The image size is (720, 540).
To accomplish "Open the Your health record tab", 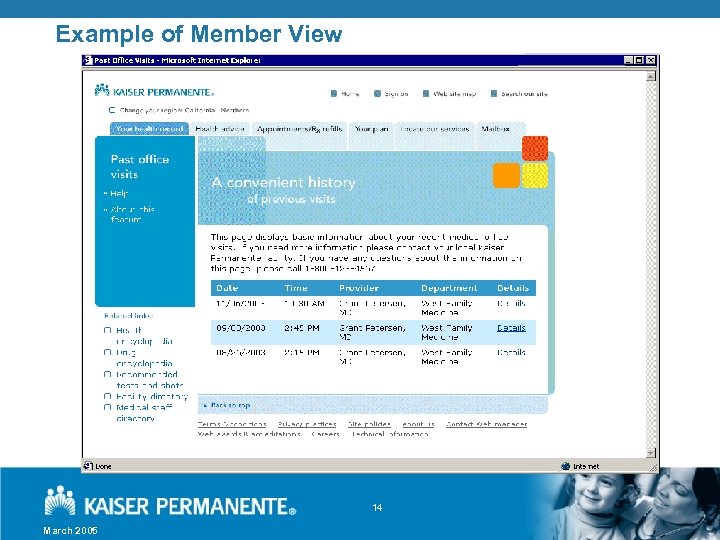I will [149, 129].
